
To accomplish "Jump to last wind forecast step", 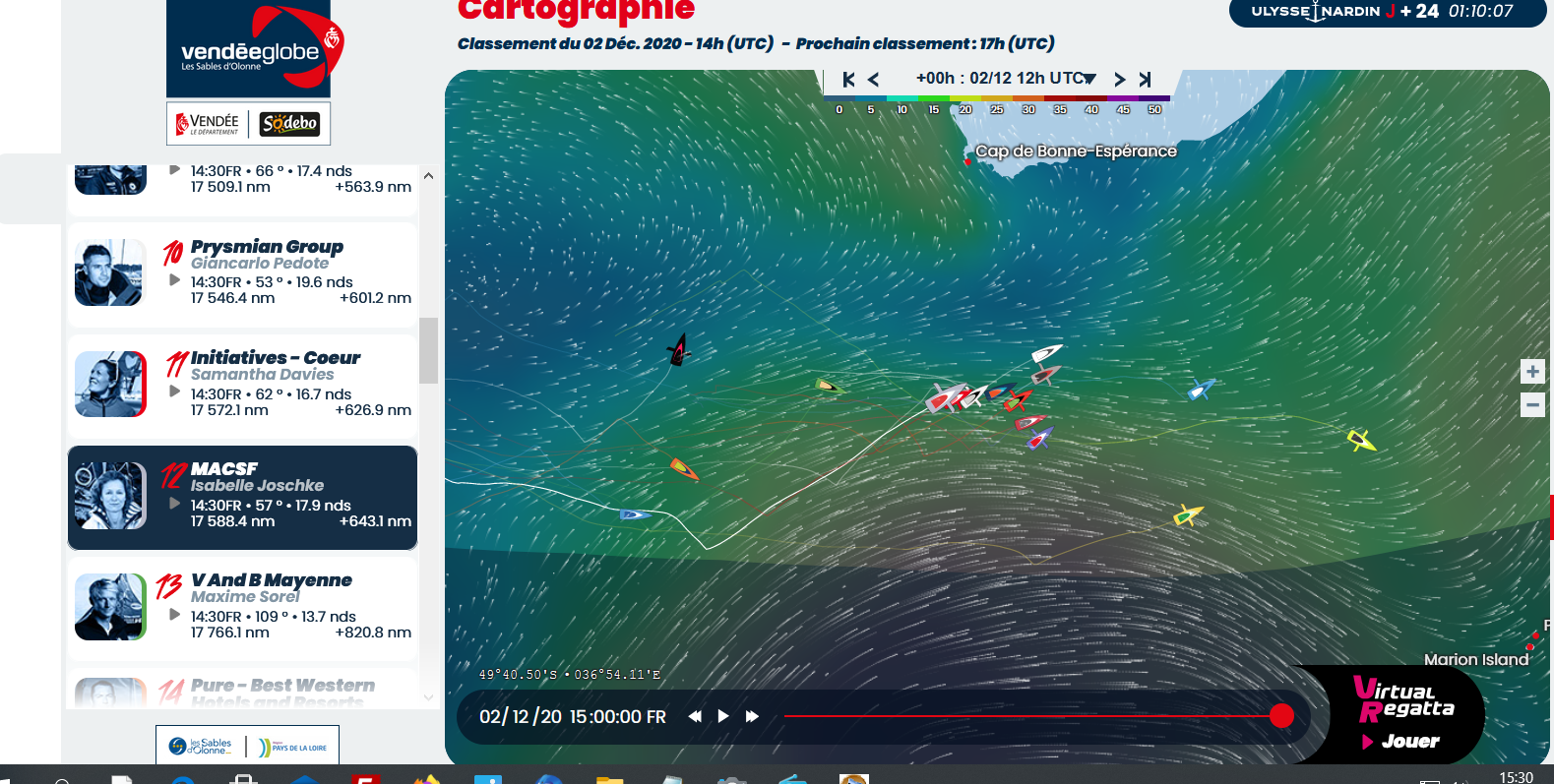I will tap(1145, 80).
